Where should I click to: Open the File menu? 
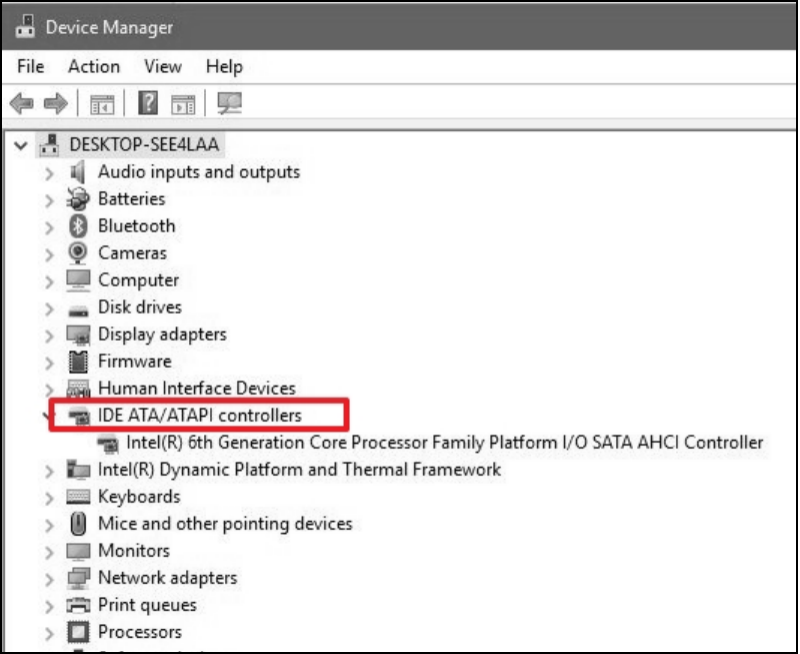(30, 66)
